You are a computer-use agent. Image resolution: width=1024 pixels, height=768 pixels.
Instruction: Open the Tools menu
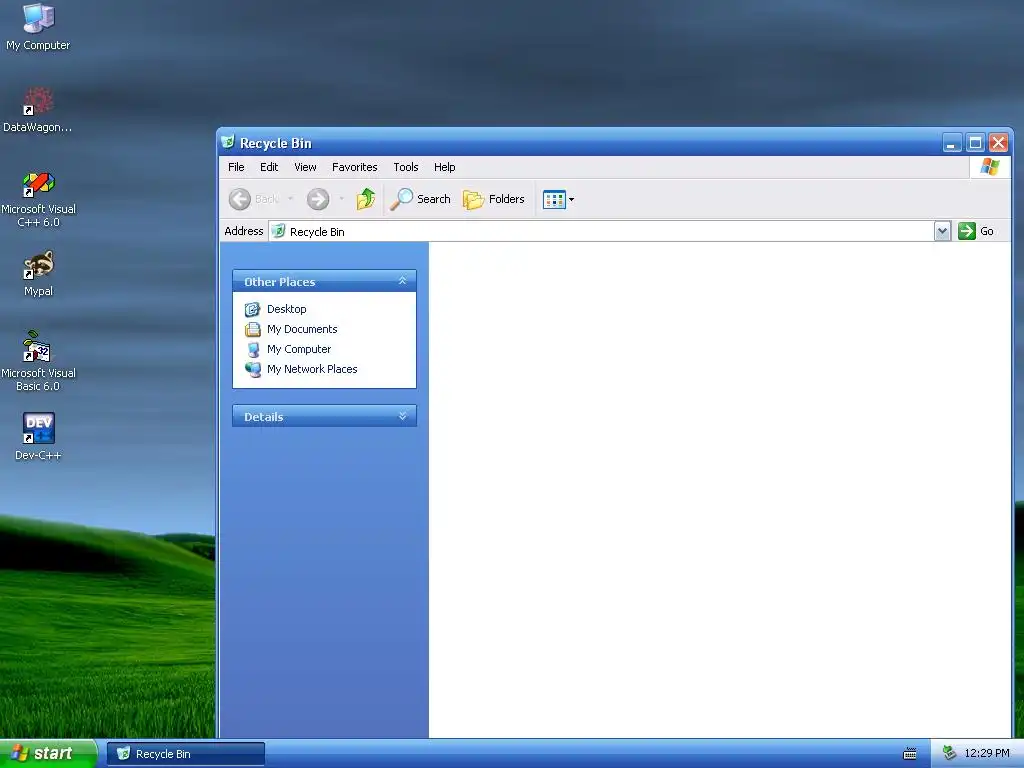406,167
